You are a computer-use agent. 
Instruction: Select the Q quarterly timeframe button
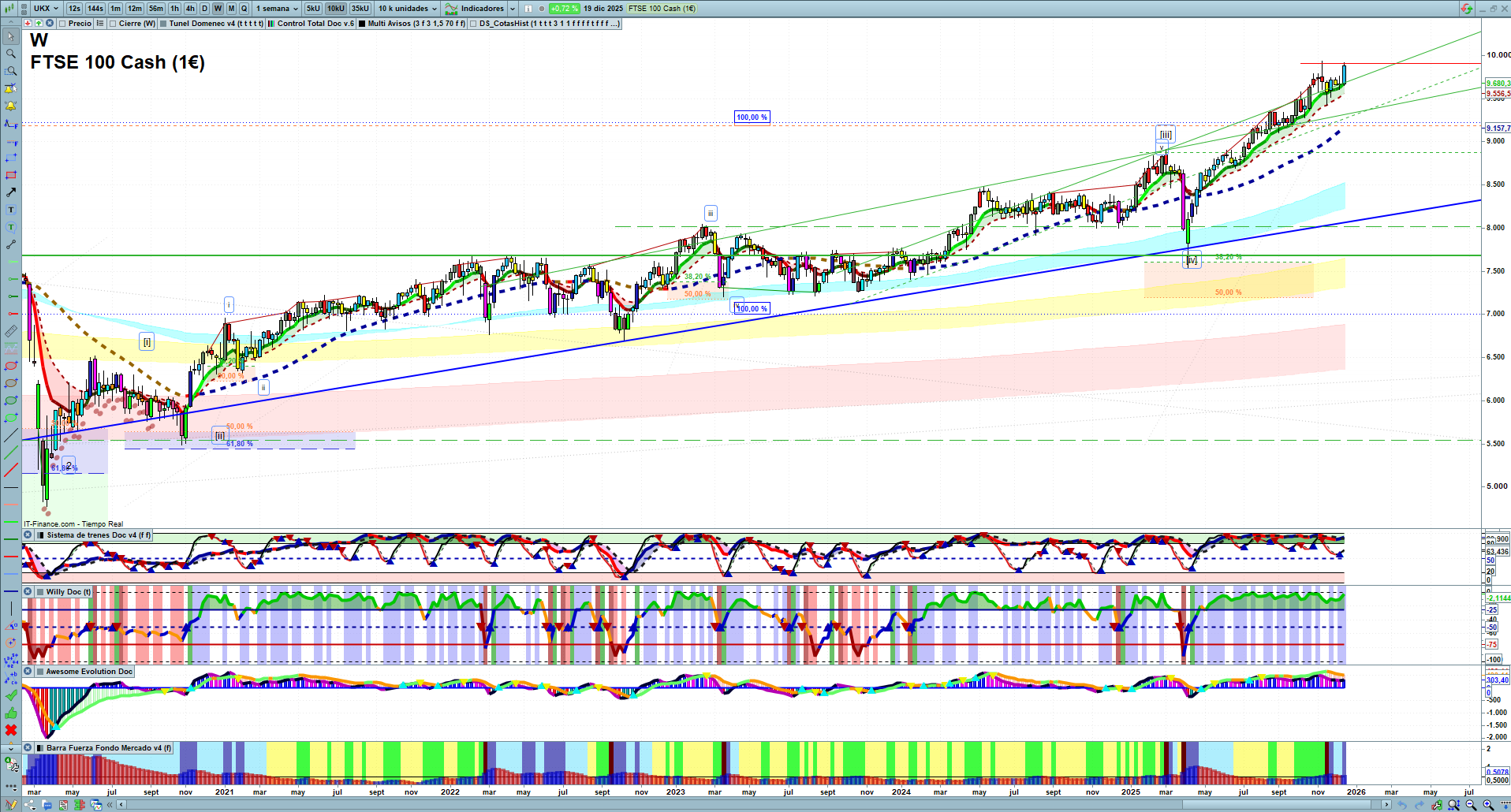244,9
